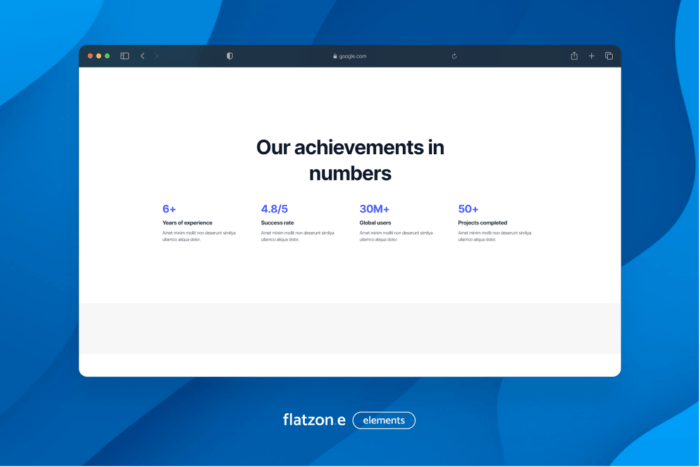Minimize the window with the yellow button

(x=99, y=56)
